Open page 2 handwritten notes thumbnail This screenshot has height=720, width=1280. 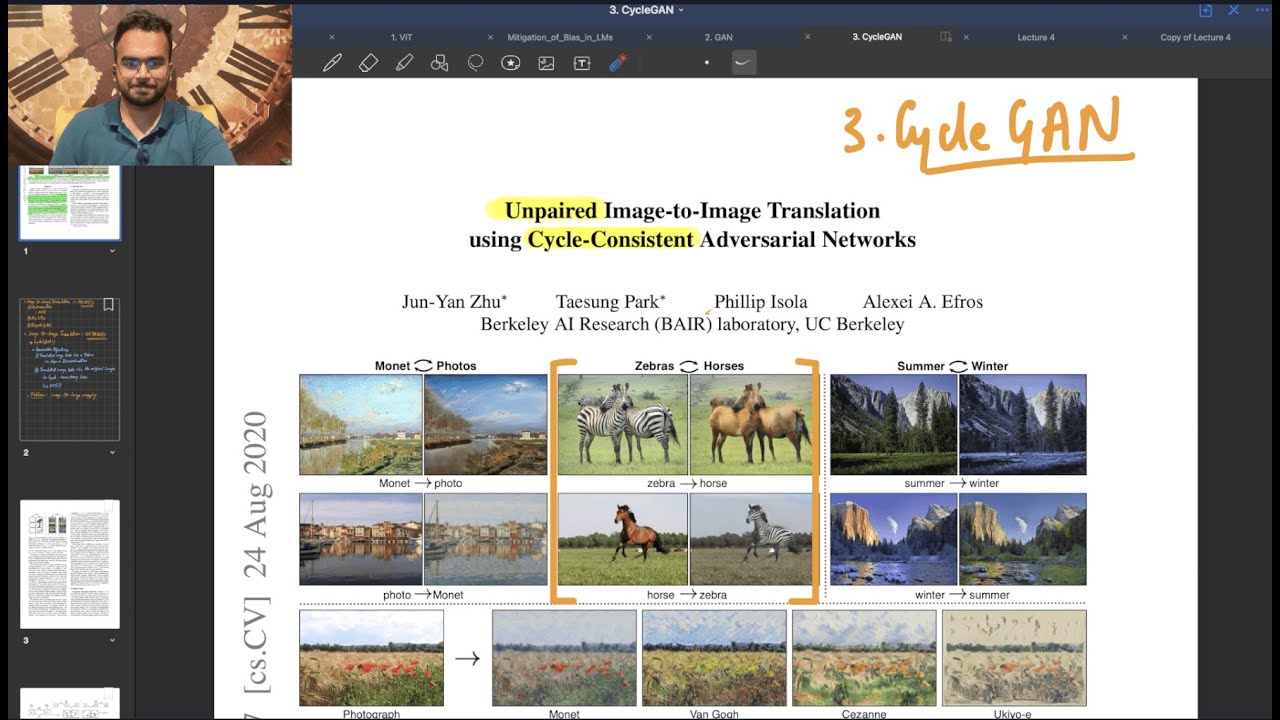coord(70,368)
